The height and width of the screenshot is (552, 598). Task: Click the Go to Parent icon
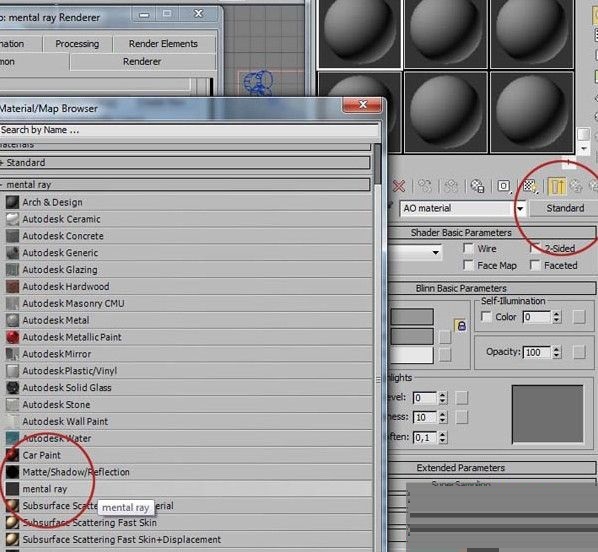tap(576, 186)
